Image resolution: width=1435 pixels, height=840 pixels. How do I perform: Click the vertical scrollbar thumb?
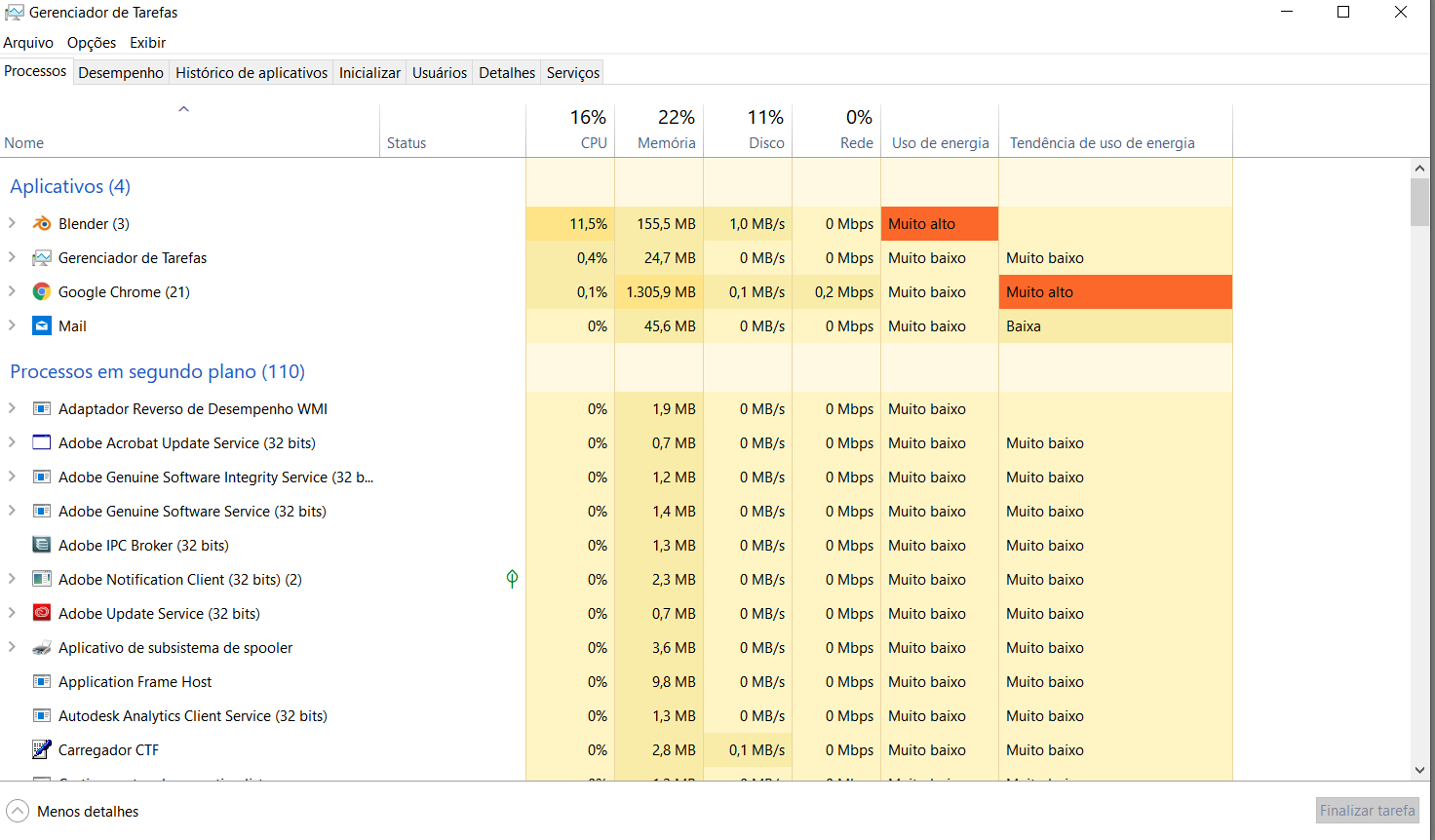coord(1419,202)
